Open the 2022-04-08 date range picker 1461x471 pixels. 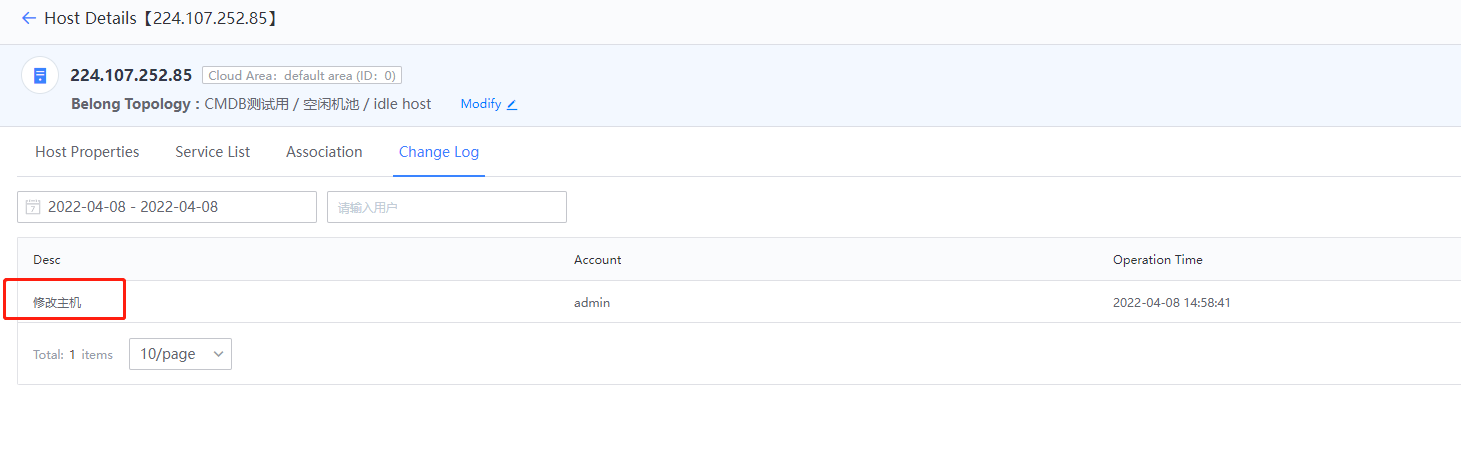point(167,207)
